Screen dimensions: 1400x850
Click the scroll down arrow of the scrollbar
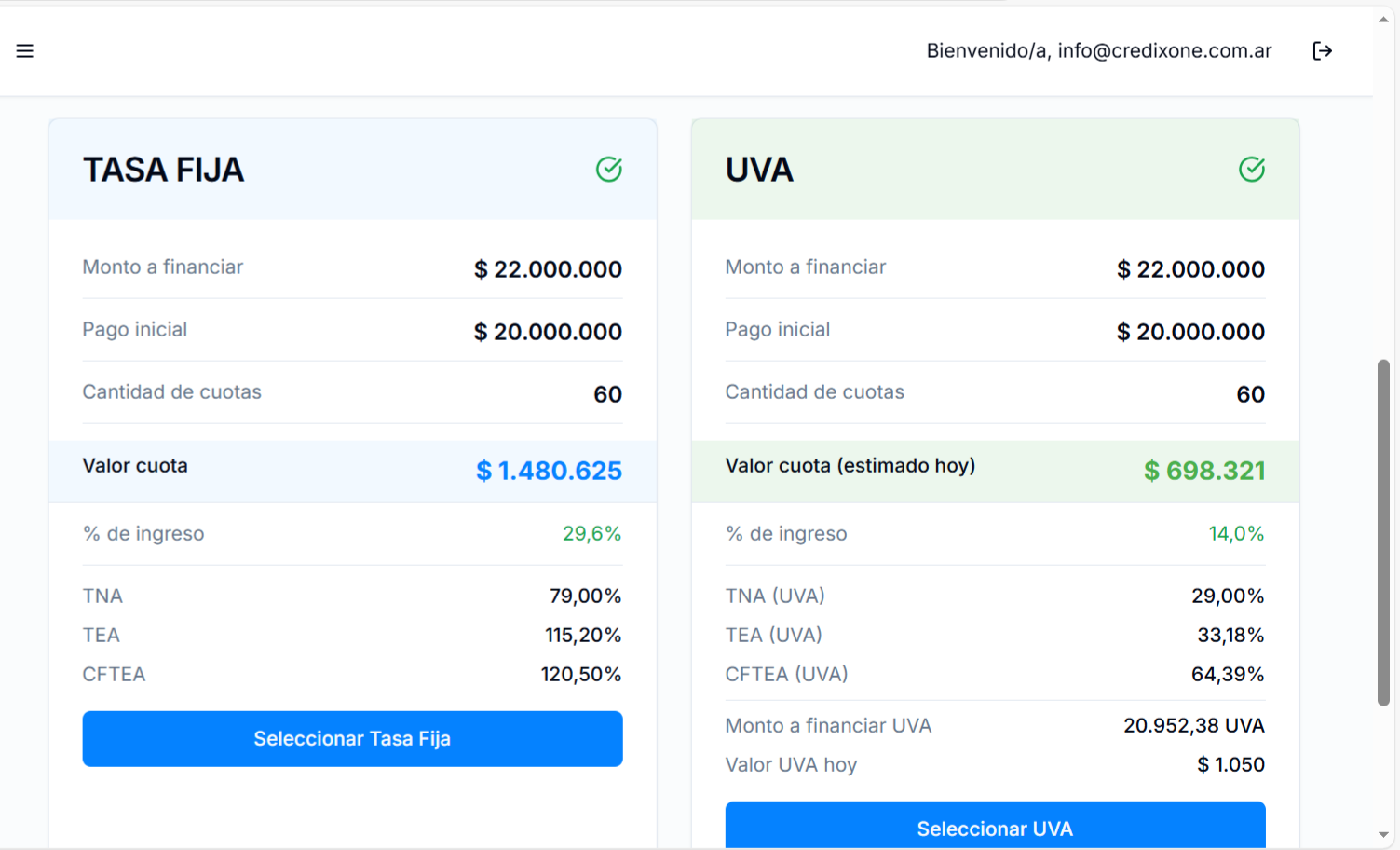click(x=1383, y=835)
